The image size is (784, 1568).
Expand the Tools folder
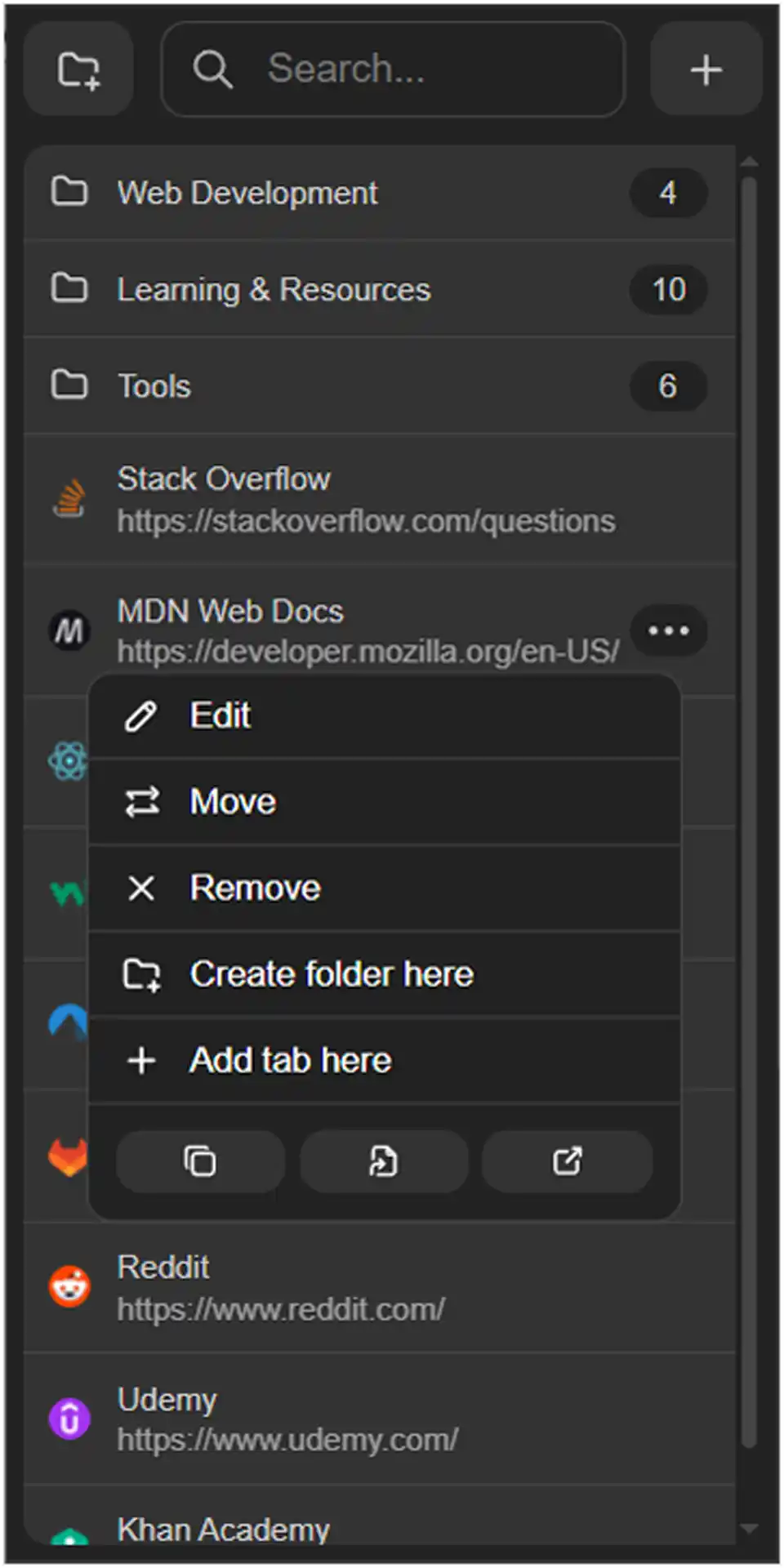pos(154,385)
